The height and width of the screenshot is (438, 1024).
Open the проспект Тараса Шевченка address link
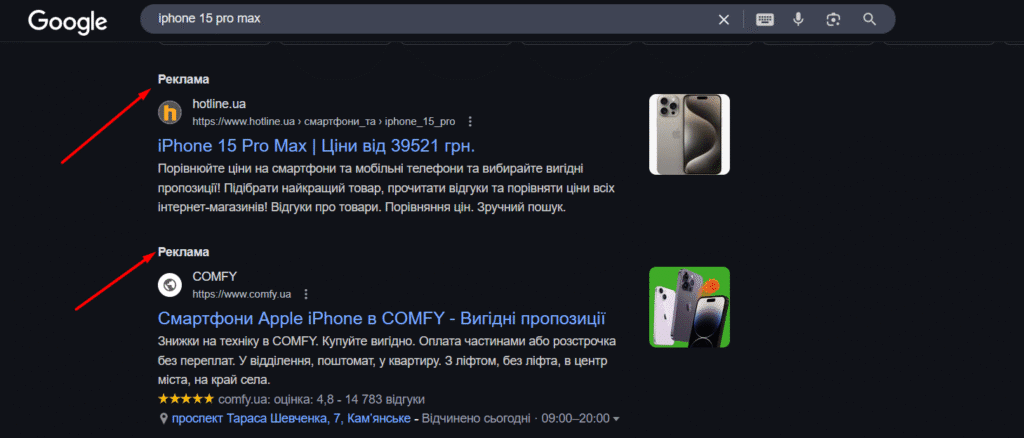[x=291, y=418]
